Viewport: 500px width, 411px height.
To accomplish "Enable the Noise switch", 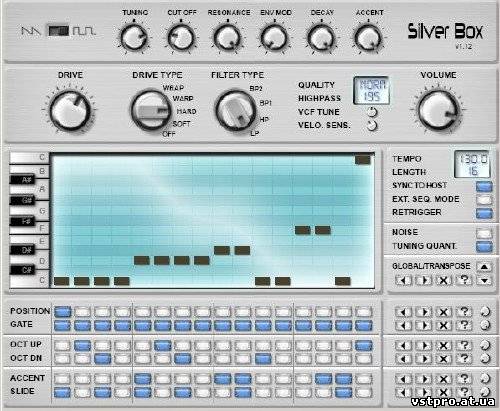I will [x=484, y=233].
